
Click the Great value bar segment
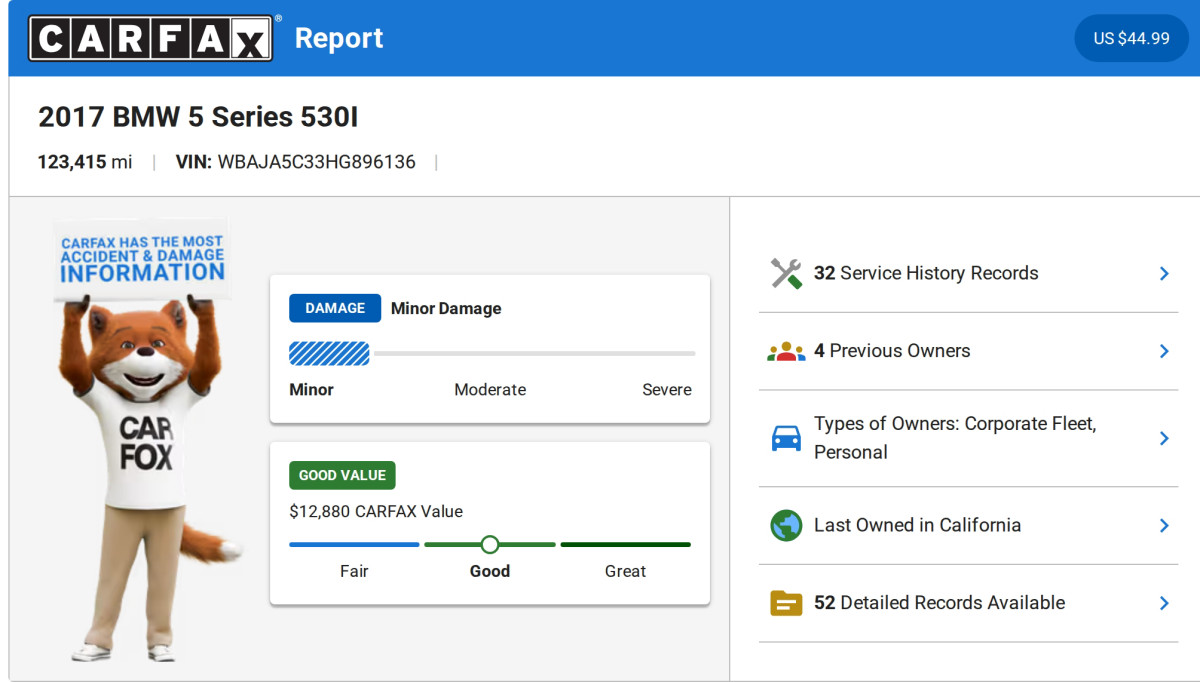point(626,545)
